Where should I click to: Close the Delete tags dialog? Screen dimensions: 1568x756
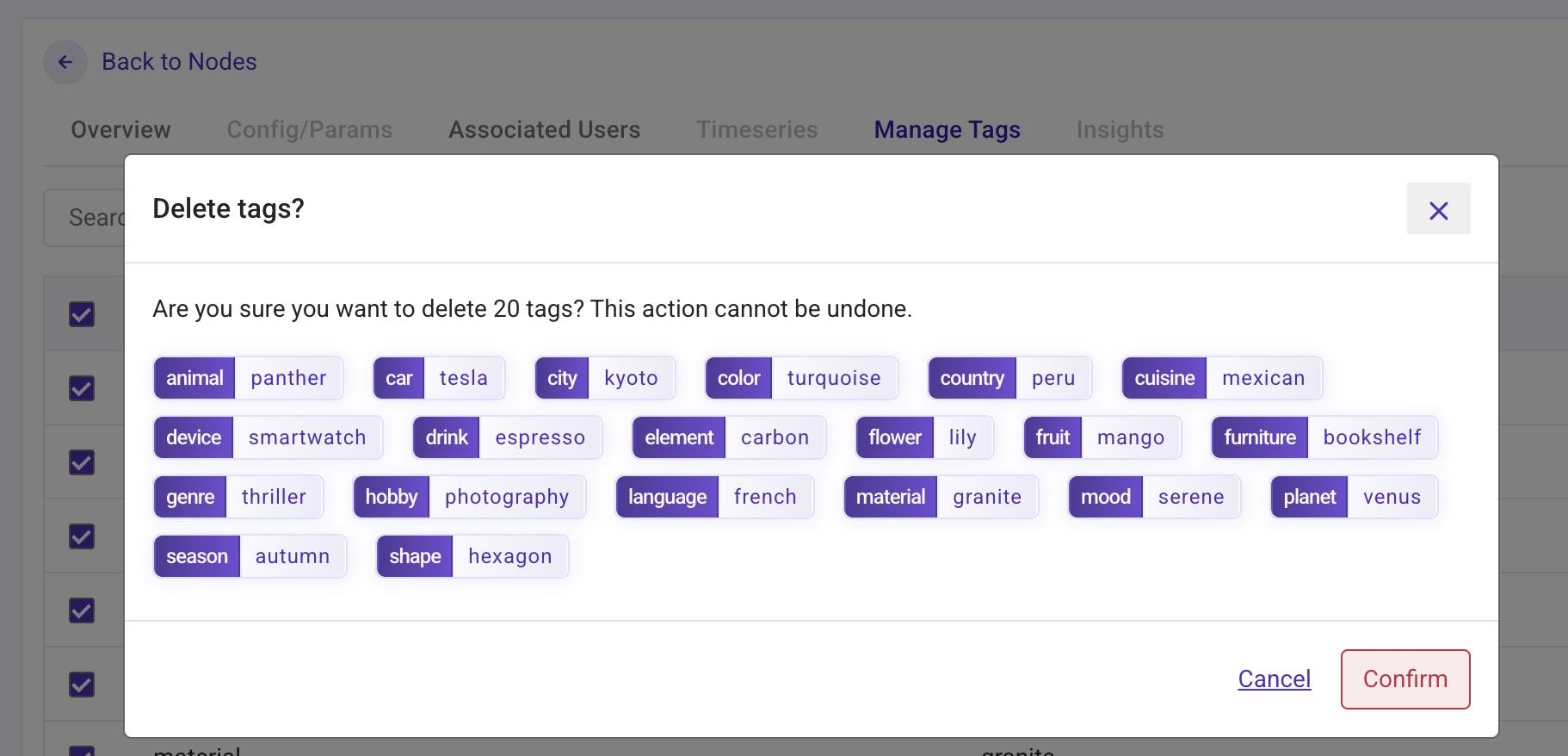point(1438,209)
